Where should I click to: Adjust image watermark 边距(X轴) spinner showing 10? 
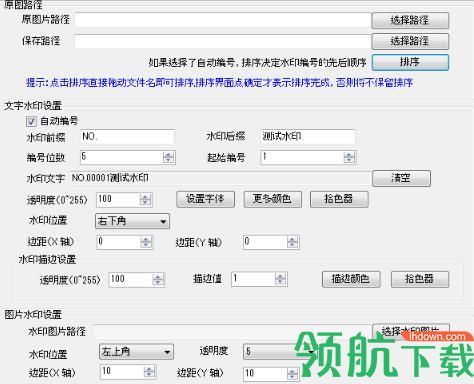click(x=150, y=372)
